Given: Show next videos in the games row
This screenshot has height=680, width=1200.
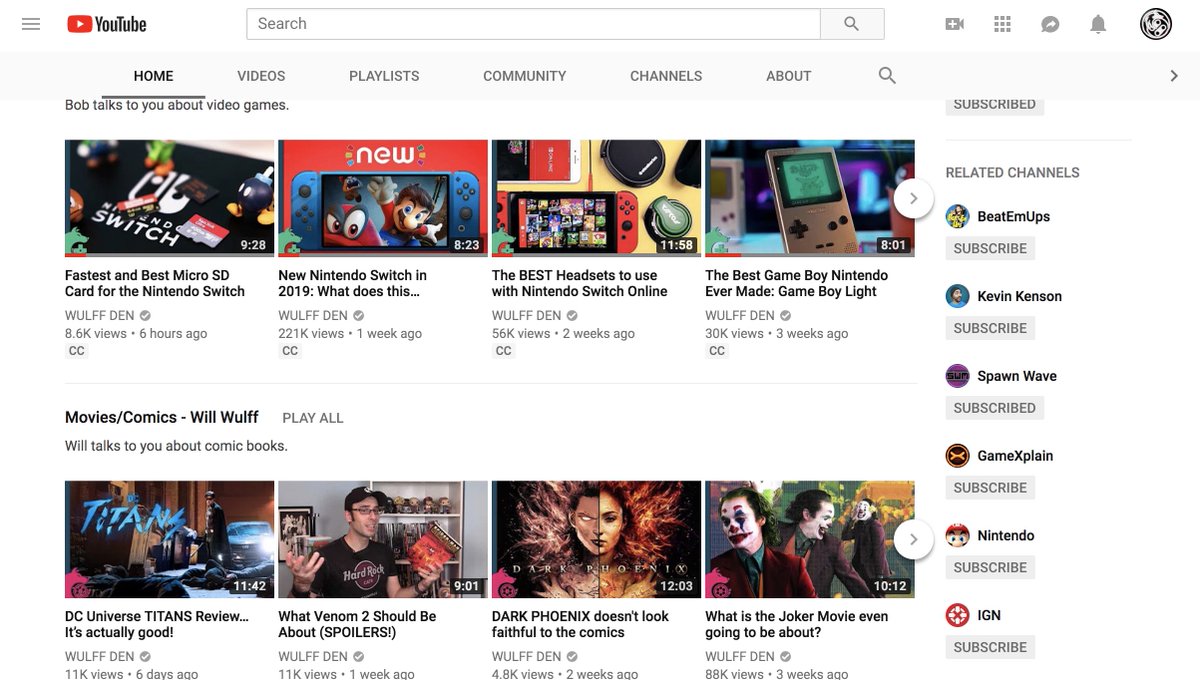Looking at the screenshot, I should click(x=913, y=199).
